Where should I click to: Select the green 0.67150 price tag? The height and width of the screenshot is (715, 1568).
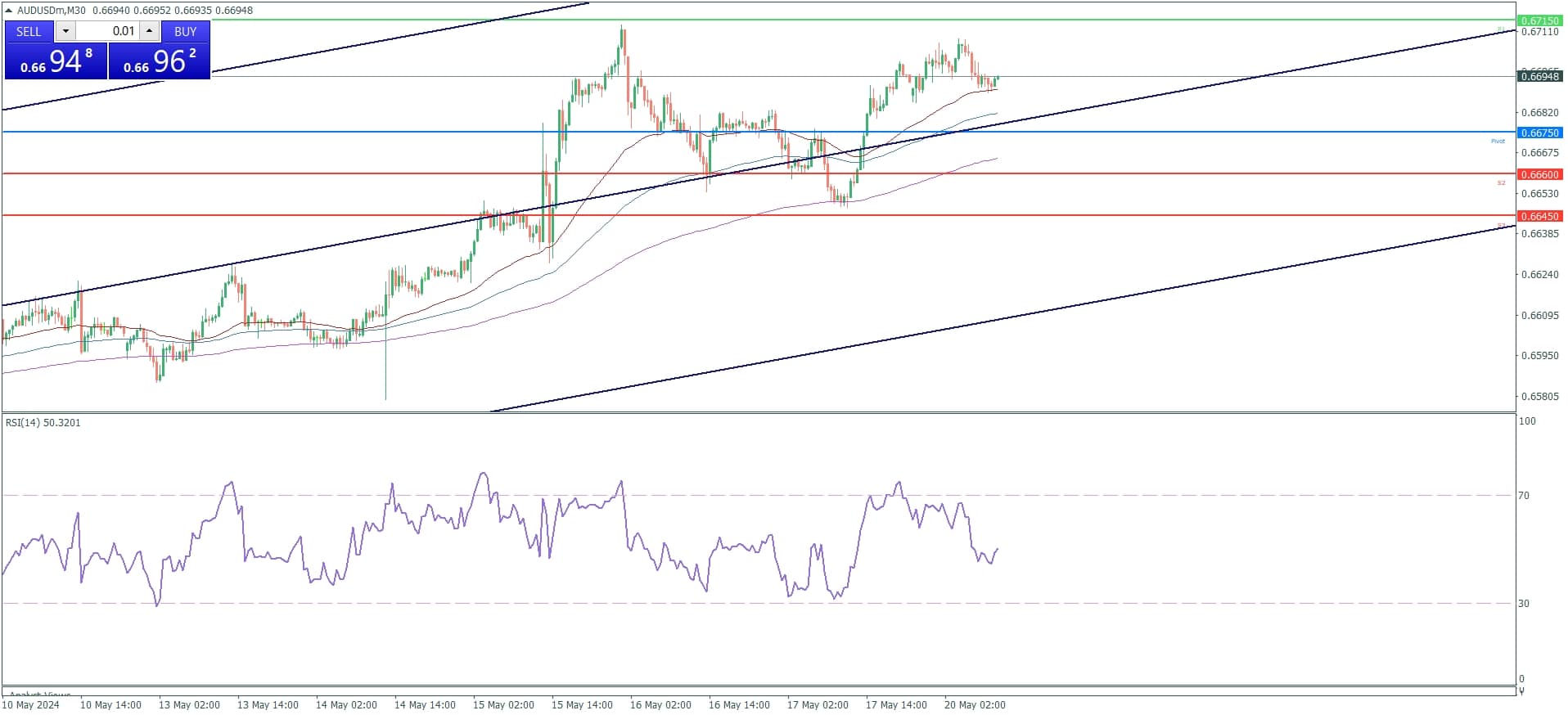pyautogui.click(x=1539, y=20)
